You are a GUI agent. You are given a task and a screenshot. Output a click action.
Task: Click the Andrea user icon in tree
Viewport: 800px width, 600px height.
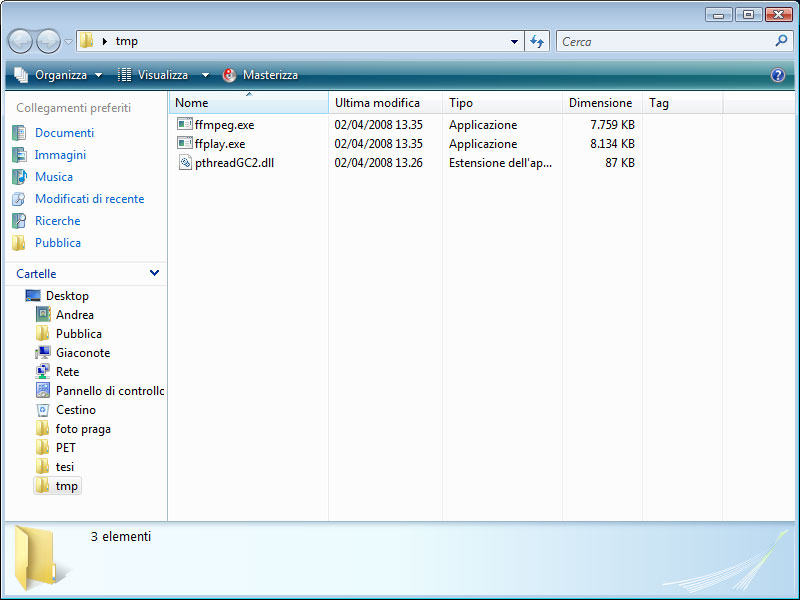point(43,314)
